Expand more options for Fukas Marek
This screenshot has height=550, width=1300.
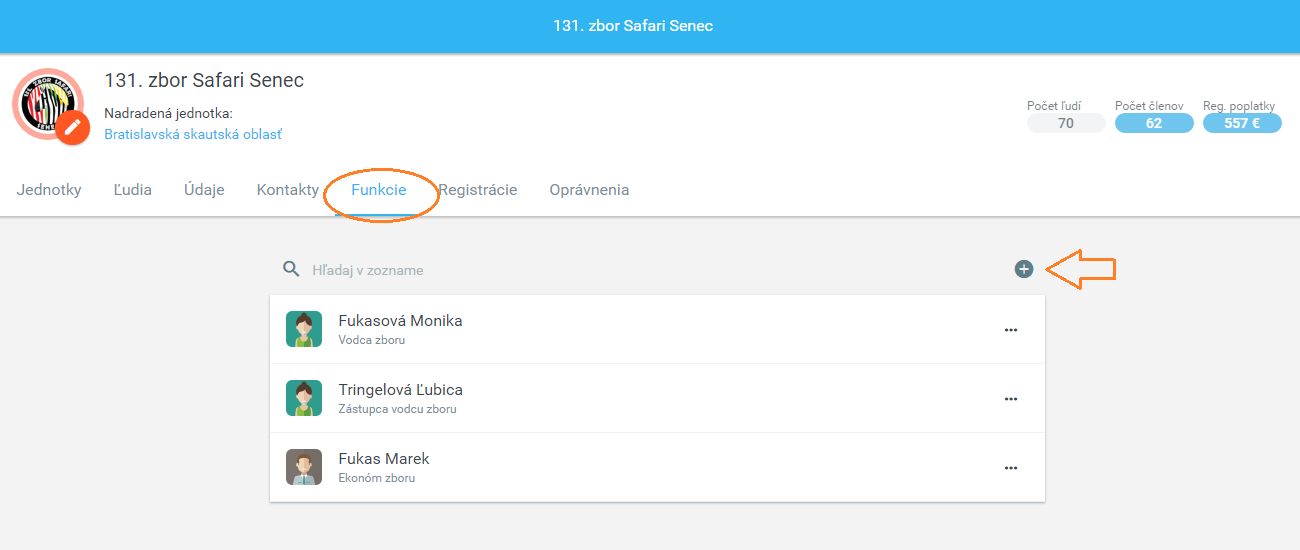tap(1011, 468)
